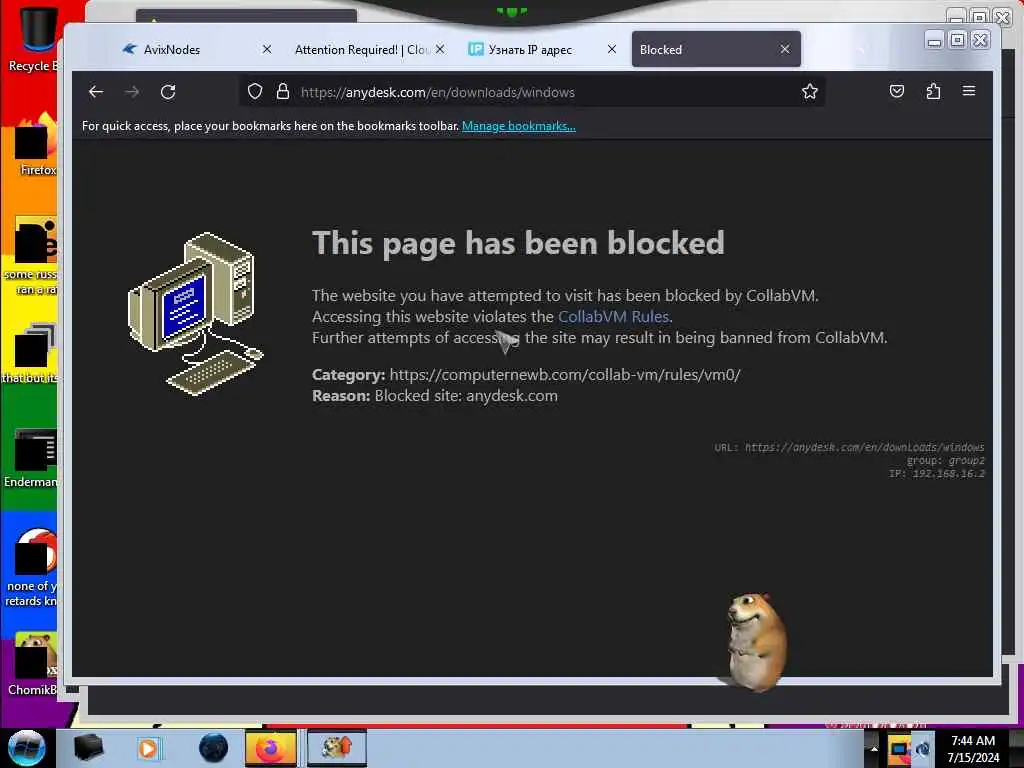The height and width of the screenshot is (768, 1024).
Task: Close the Узнать IP адрес tab
Action: (611, 50)
